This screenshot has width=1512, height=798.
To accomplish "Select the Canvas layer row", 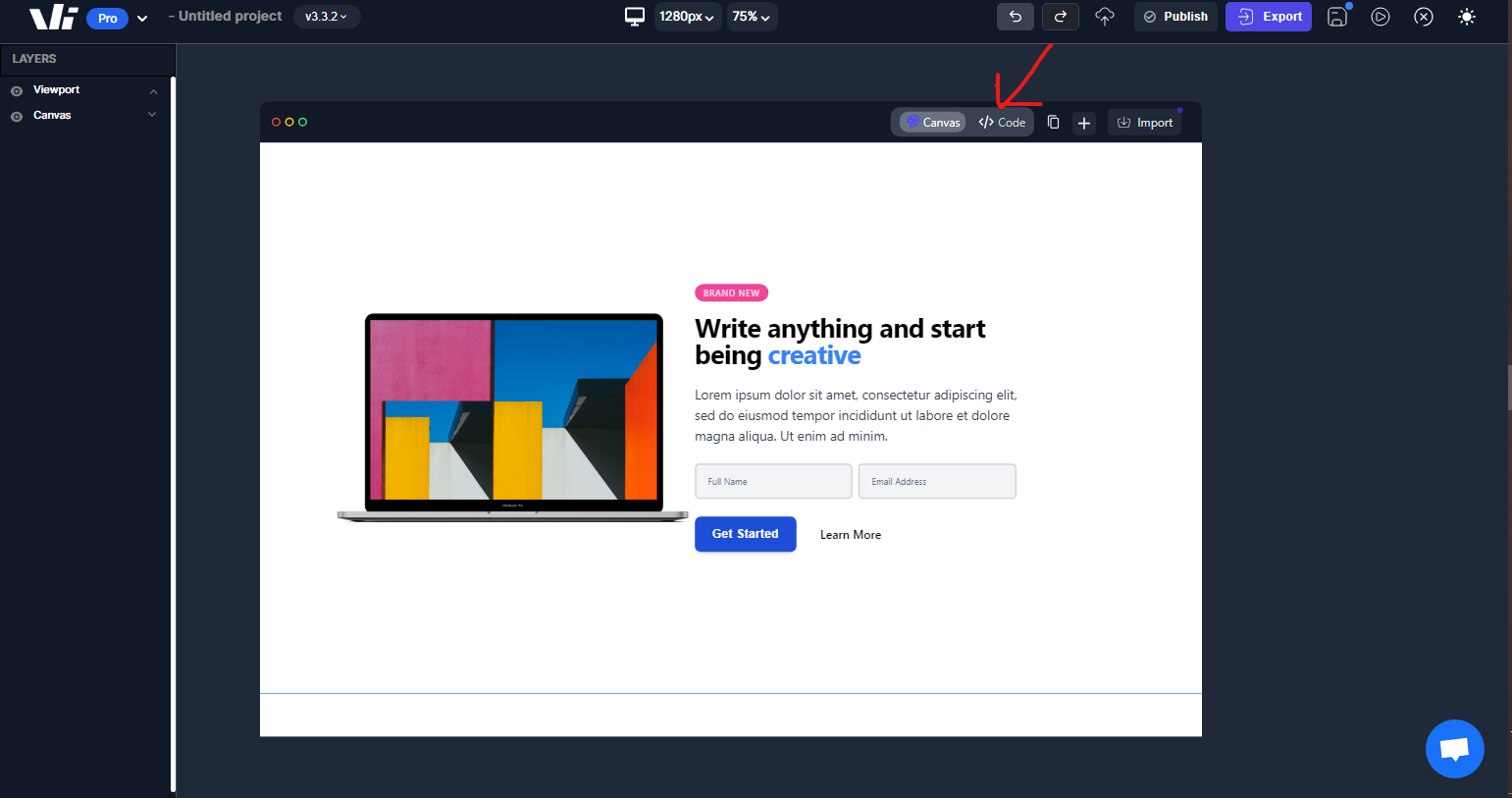I will point(85,116).
